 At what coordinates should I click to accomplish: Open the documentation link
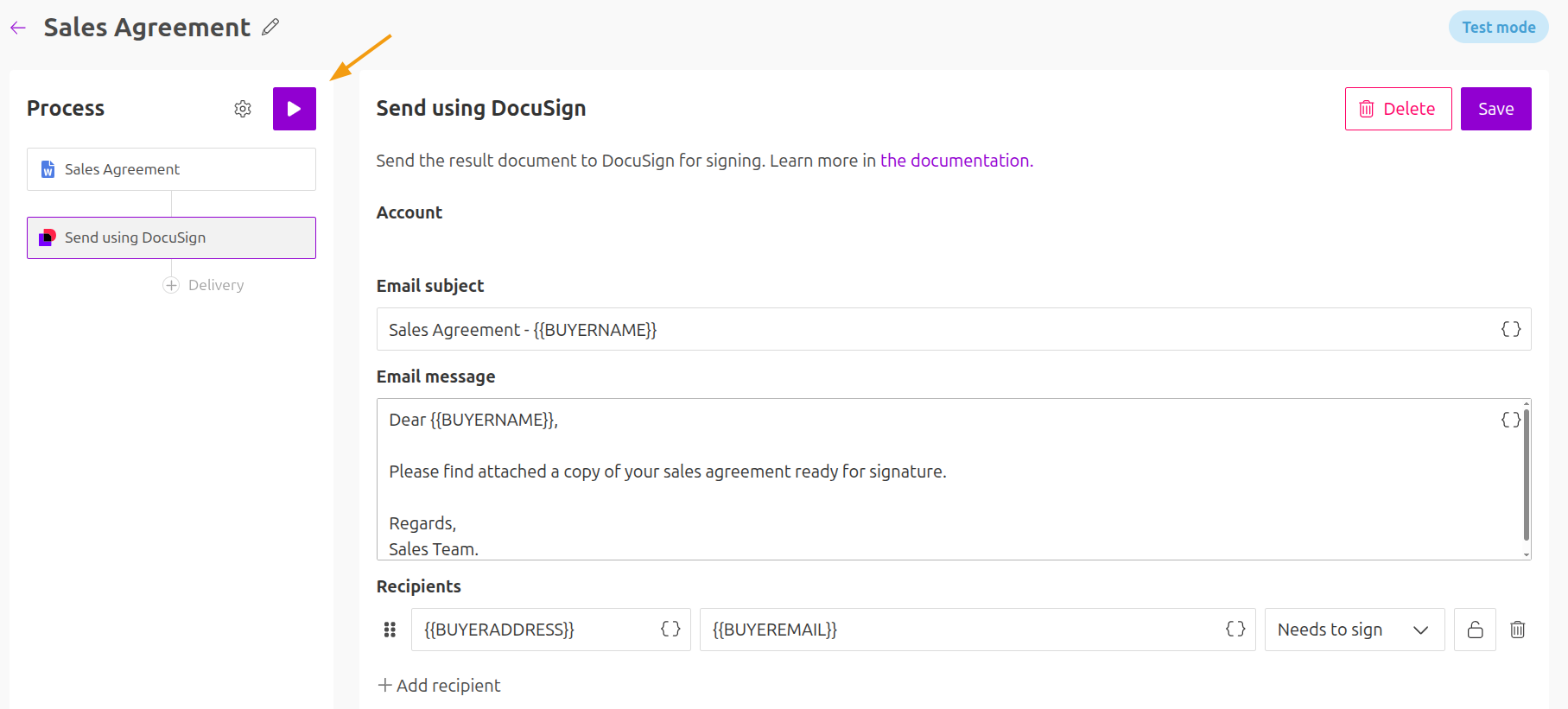(x=955, y=161)
